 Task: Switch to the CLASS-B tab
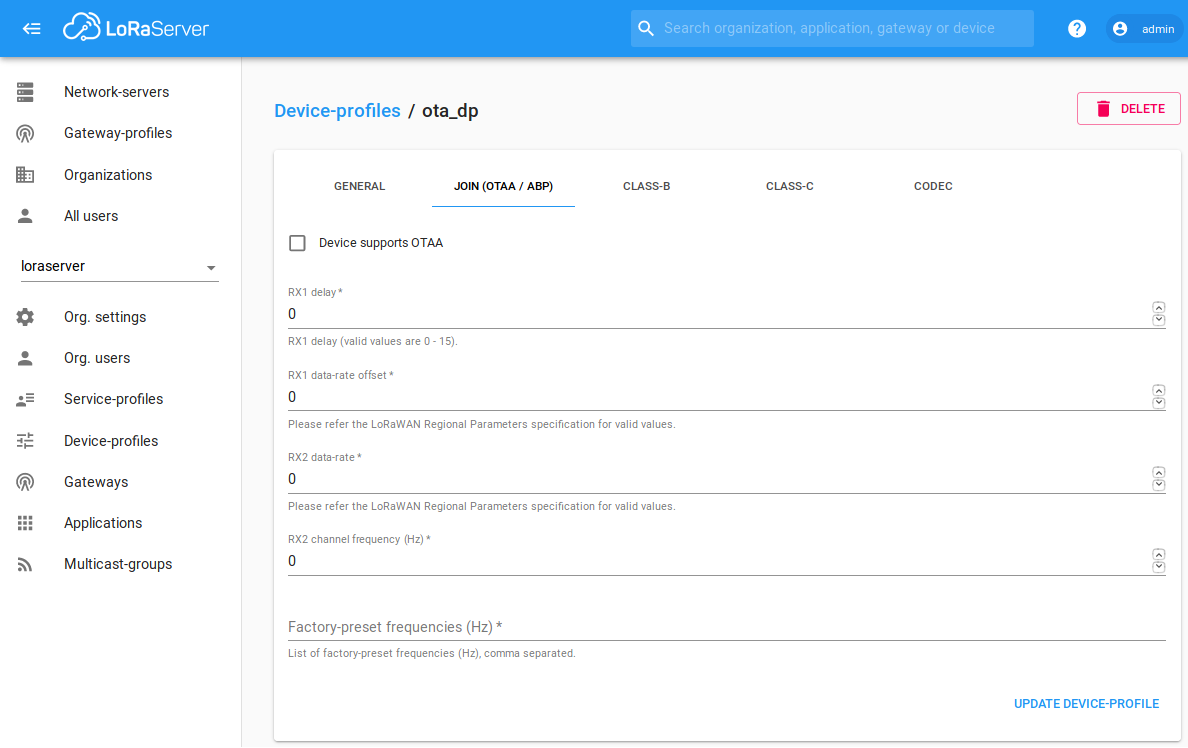tap(646, 186)
